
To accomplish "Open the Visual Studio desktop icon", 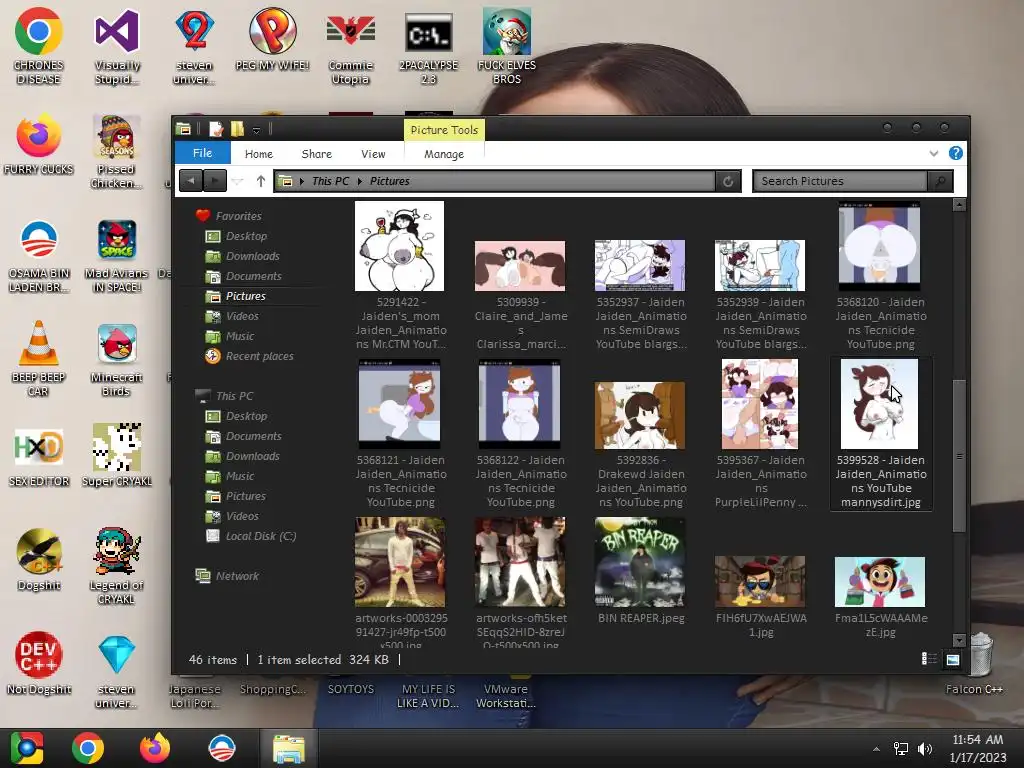I will tap(117, 46).
